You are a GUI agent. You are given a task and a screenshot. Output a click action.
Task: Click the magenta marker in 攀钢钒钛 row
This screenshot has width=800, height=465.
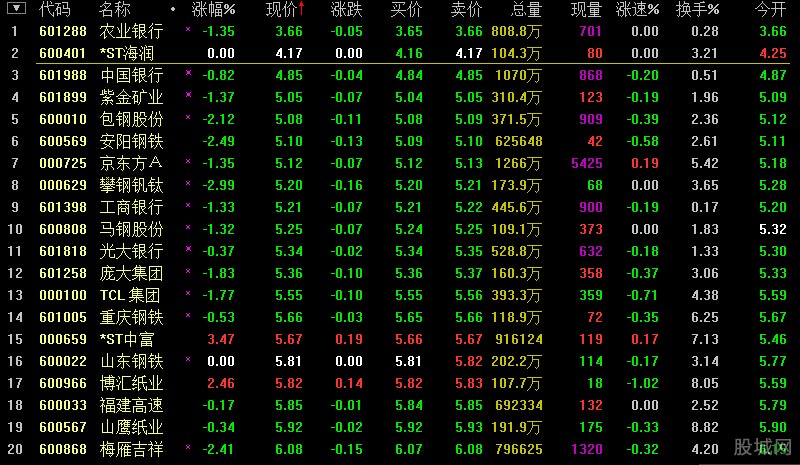(188, 183)
